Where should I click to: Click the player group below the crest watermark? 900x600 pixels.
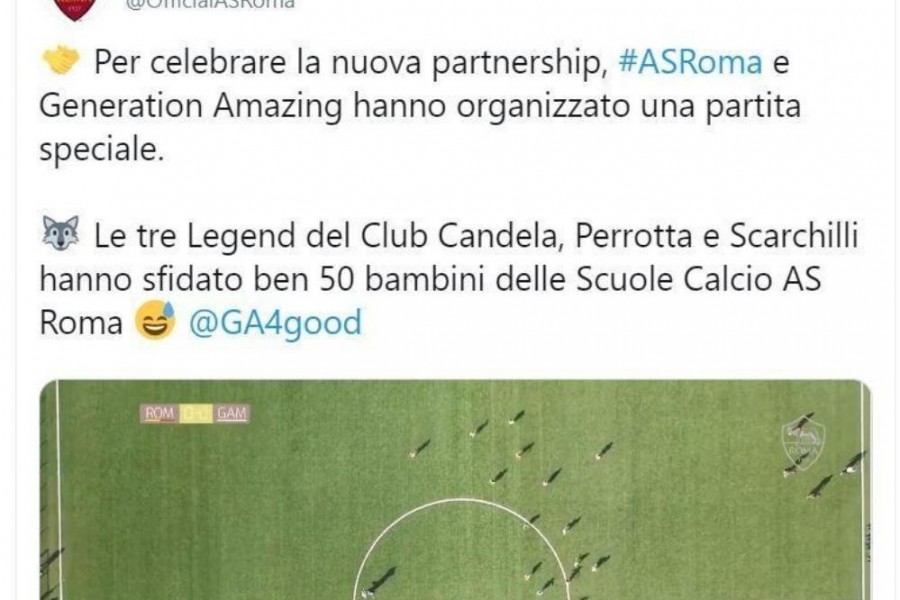click(x=827, y=474)
